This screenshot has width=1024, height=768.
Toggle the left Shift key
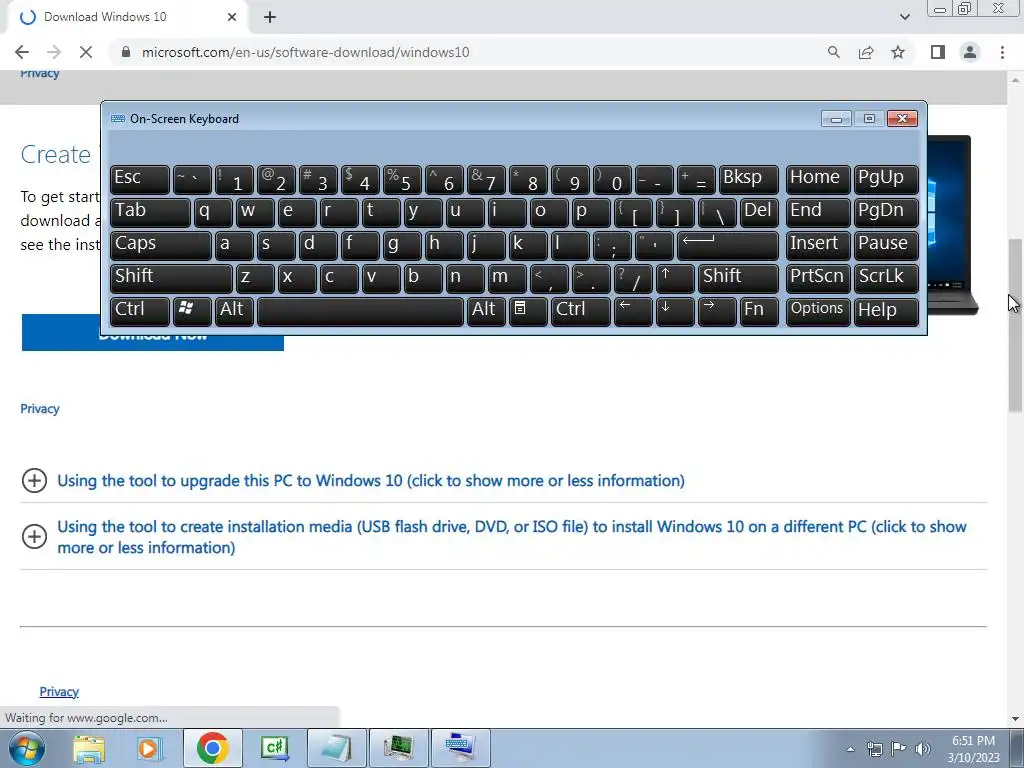[171, 279]
